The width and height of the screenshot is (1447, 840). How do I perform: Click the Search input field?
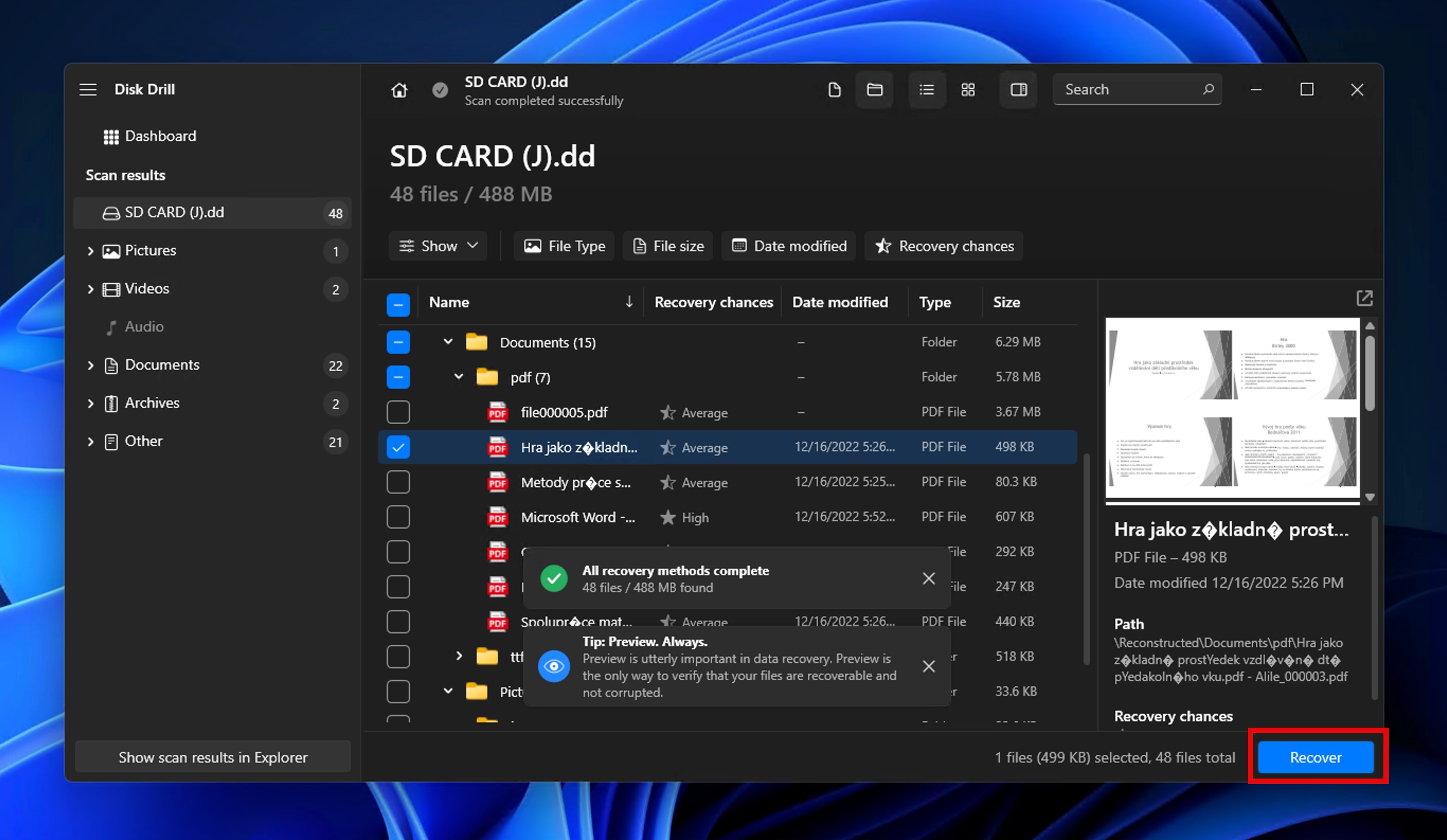point(1128,90)
